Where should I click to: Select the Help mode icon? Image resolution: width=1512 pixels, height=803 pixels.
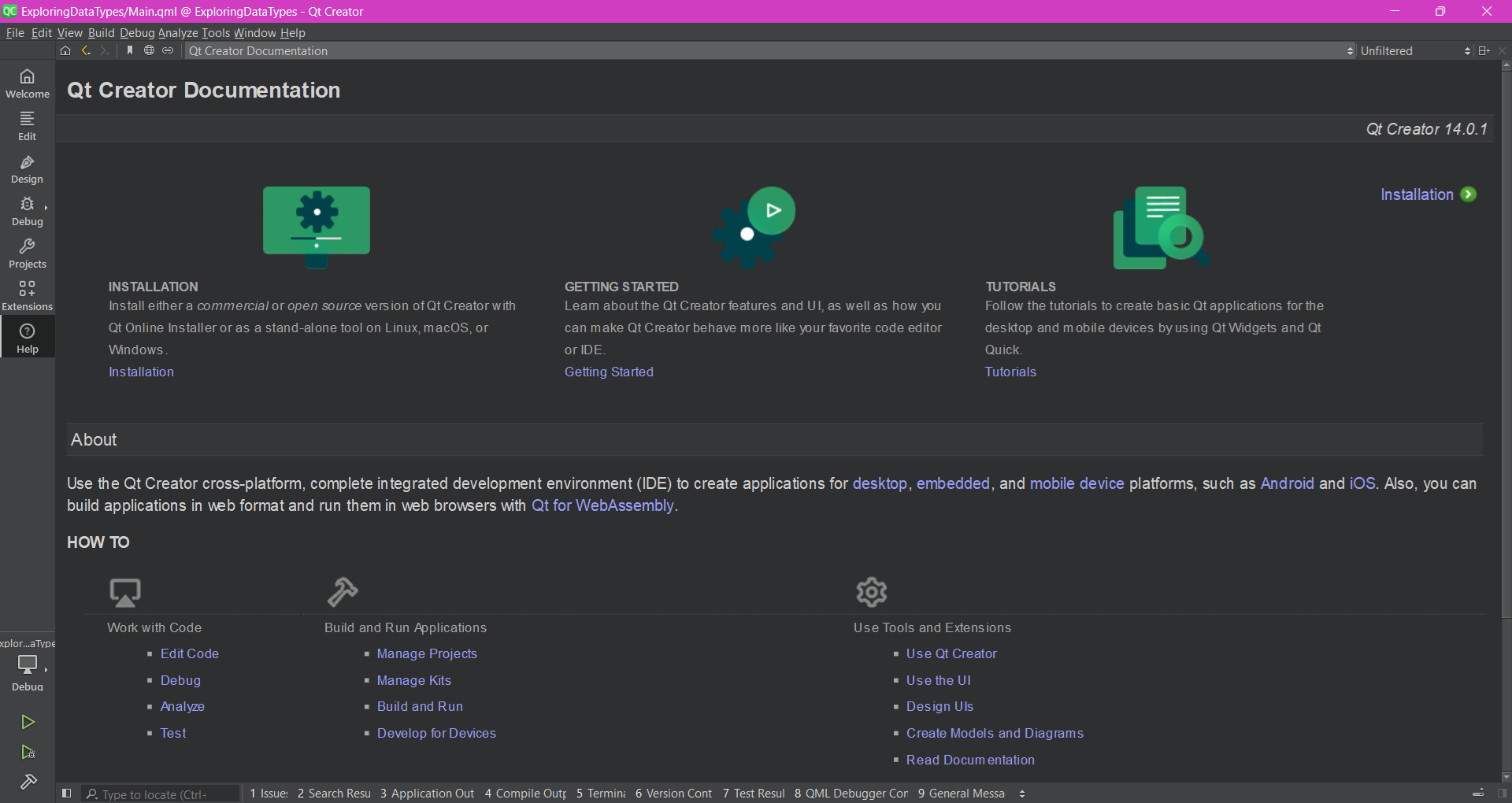(x=28, y=338)
